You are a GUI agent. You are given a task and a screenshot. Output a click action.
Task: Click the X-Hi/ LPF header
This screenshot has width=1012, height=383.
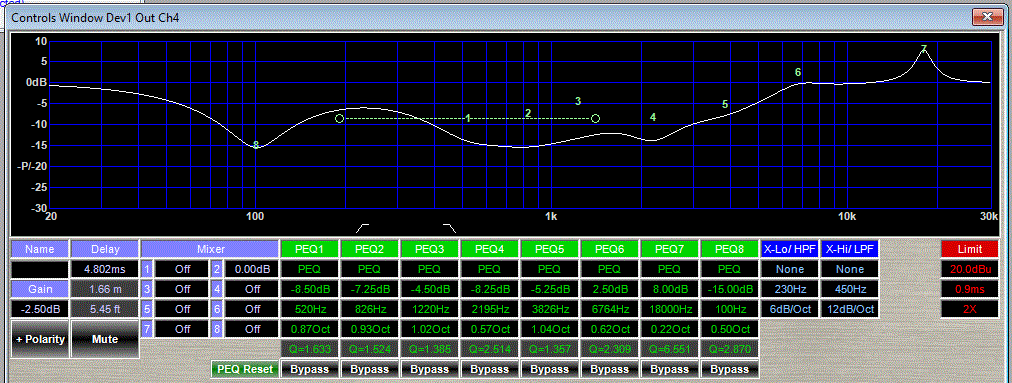pyautogui.click(x=850, y=249)
